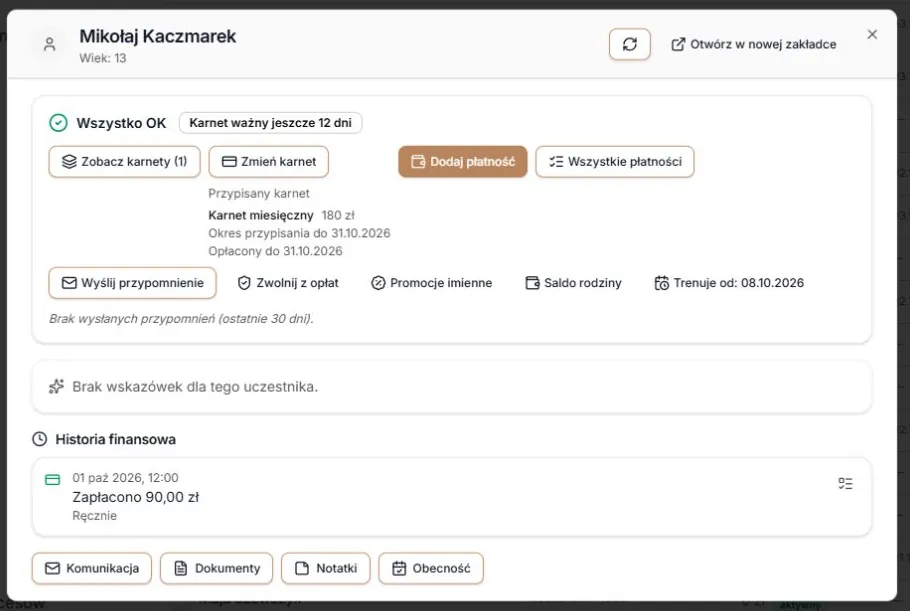This screenshot has width=910, height=611.
Task: Open Promocje imienne
Action: 431,283
